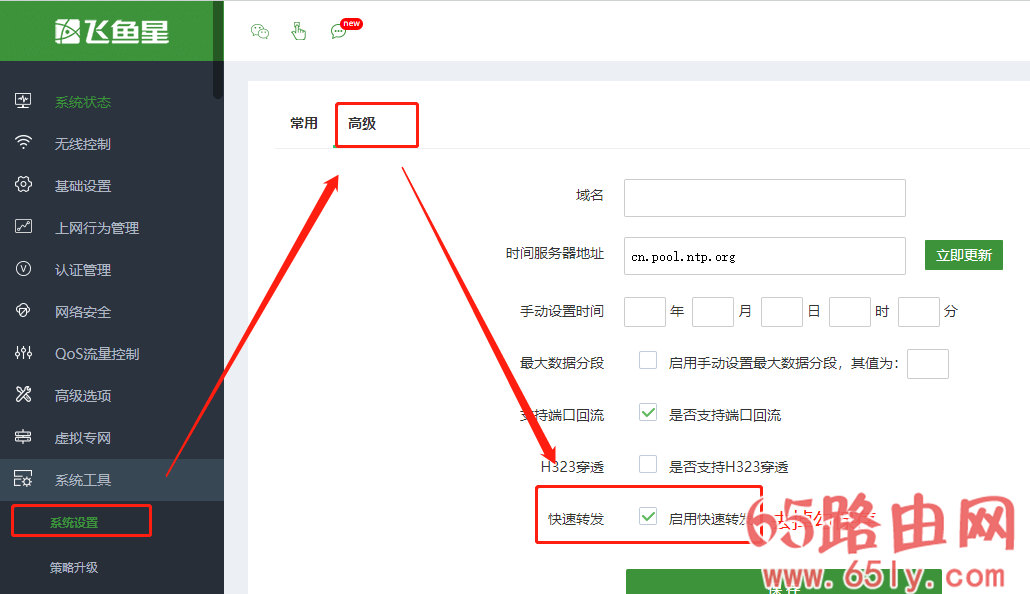Click the 高级选项 tools icon
This screenshot has width=1030, height=594.
(23, 394)
